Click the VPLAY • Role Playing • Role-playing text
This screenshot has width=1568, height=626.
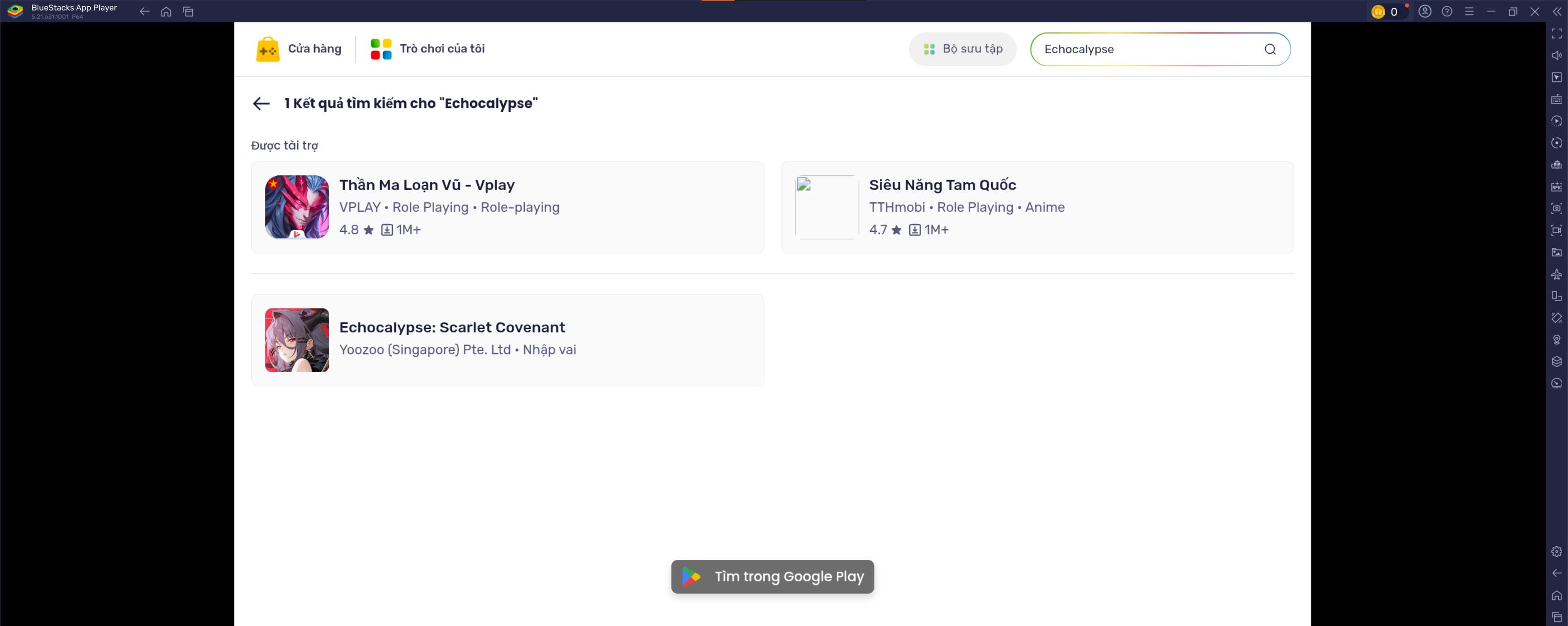click(449, 207)
